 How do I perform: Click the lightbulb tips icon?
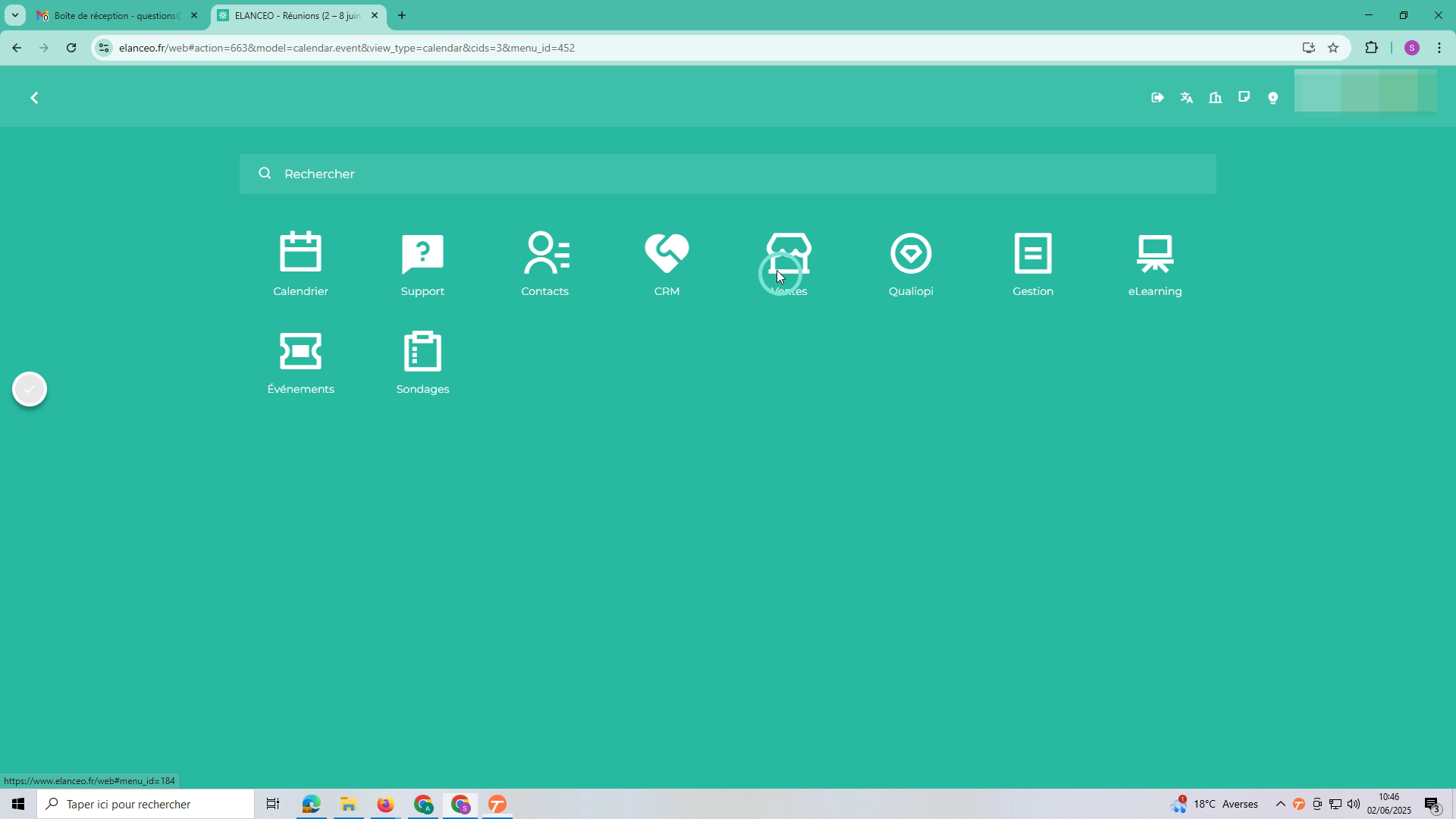[x=1273, y=98]
